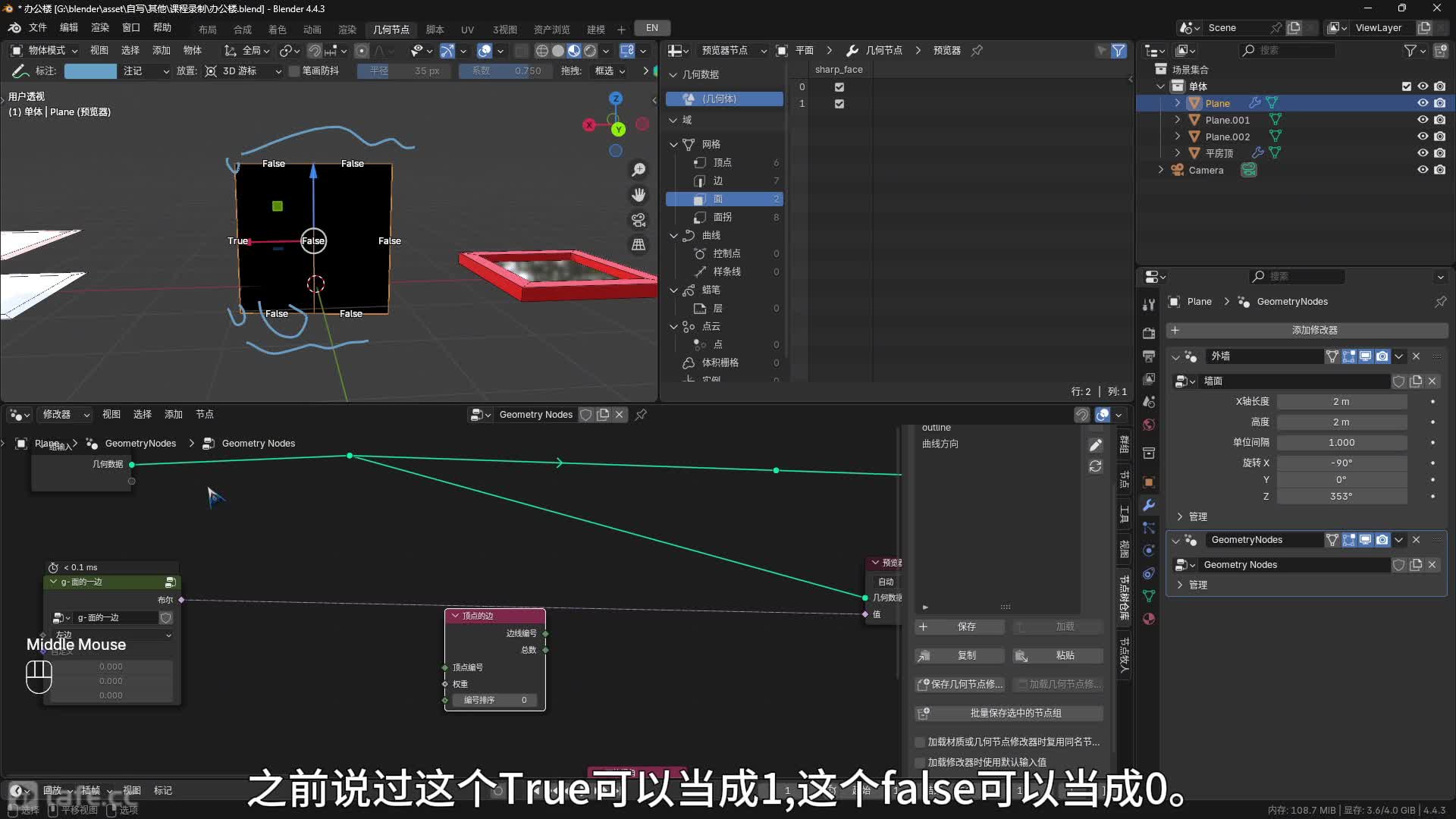Screen dimensions: 1456x819
Task: Click 批量保存选中的节点组 button
Action: click(x=1009, y=714)
